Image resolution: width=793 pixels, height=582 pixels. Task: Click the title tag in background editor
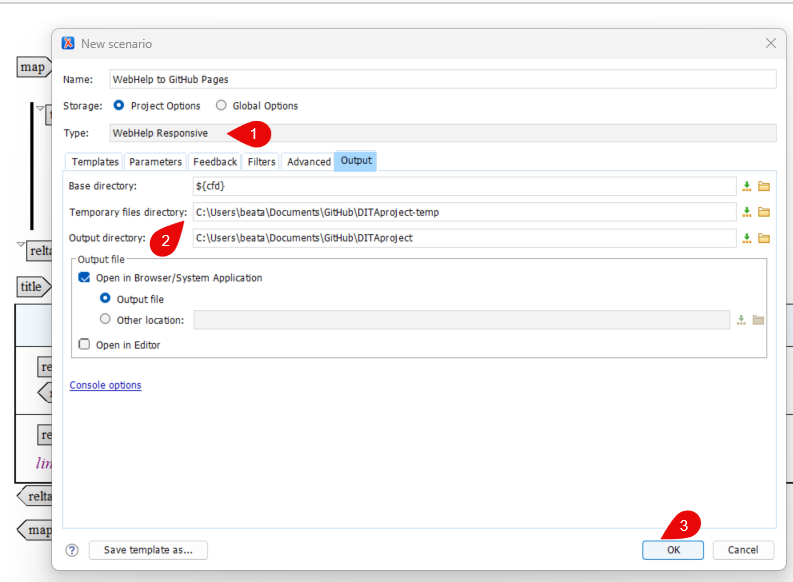[x=33, y=287]
